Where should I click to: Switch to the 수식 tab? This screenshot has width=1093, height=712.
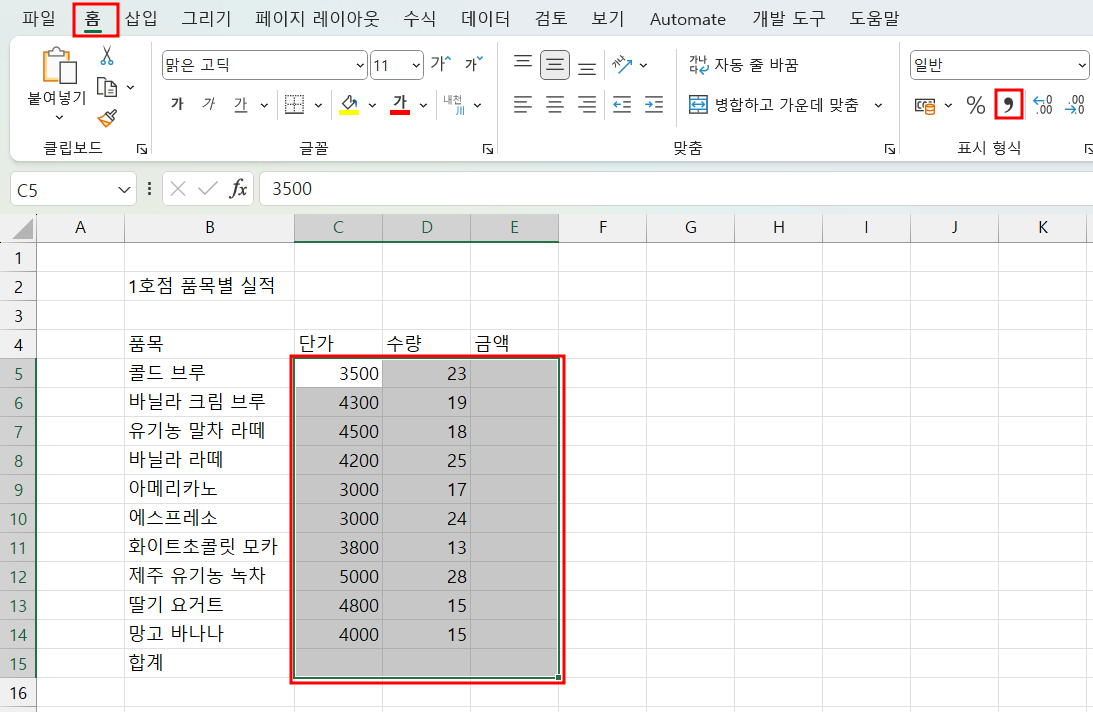(420, 19)
